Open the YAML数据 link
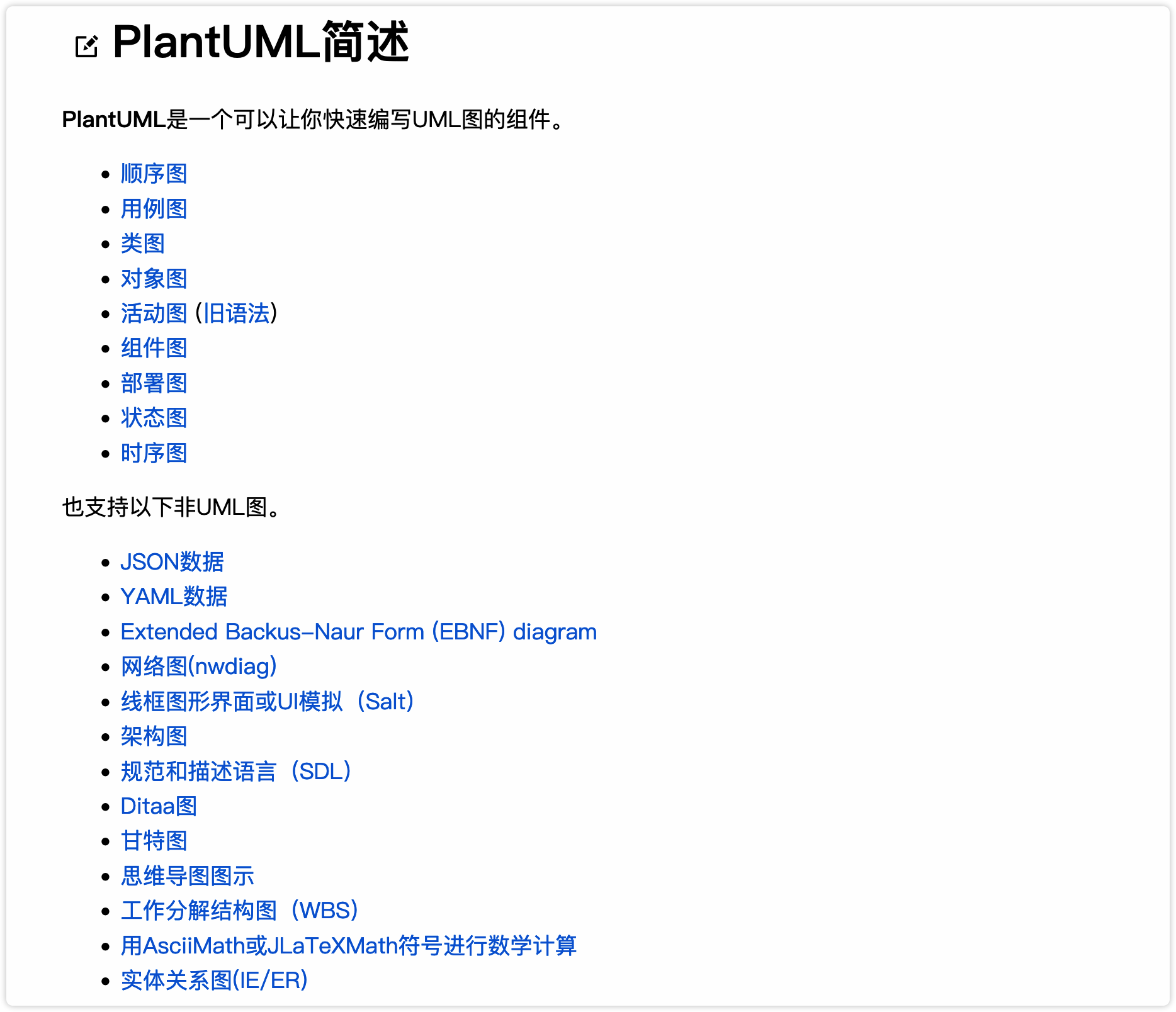1176x1012 pixels. coord(174,597)
